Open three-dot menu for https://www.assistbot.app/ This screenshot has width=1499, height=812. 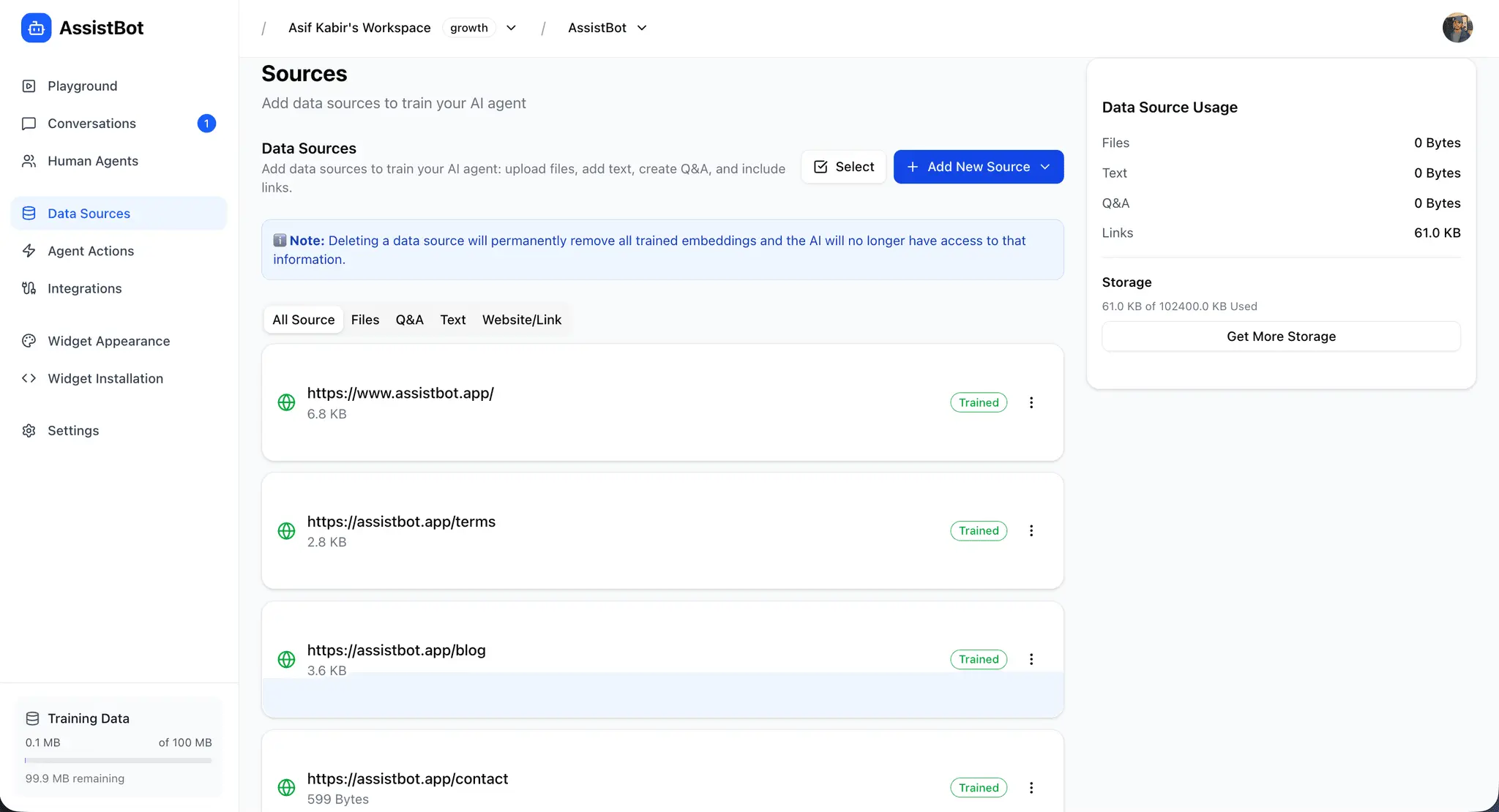[x=1031, y=402]
